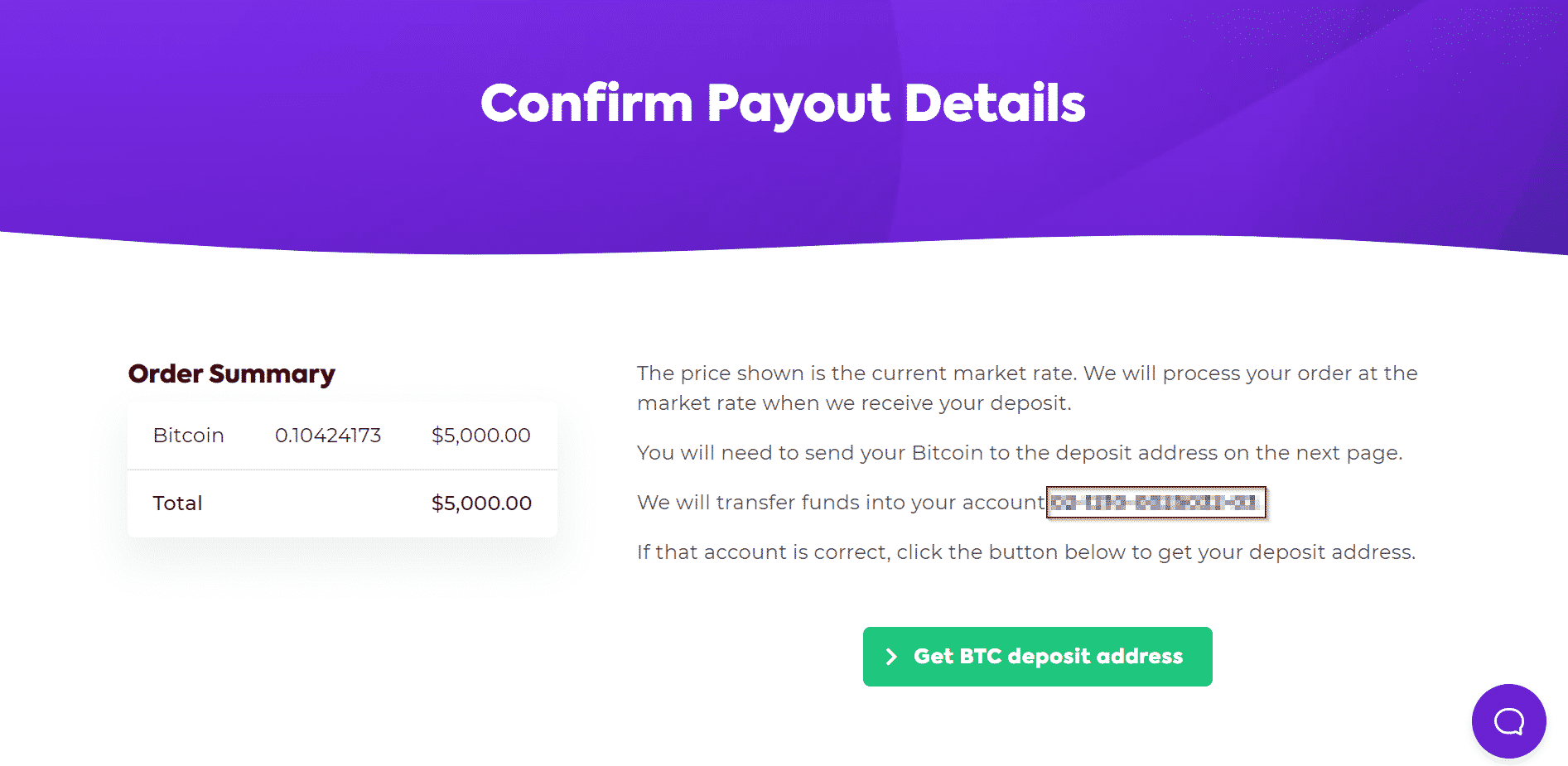Click "We will transfer funds into your account" text
1568x766 pixels.
click(840, 503)
